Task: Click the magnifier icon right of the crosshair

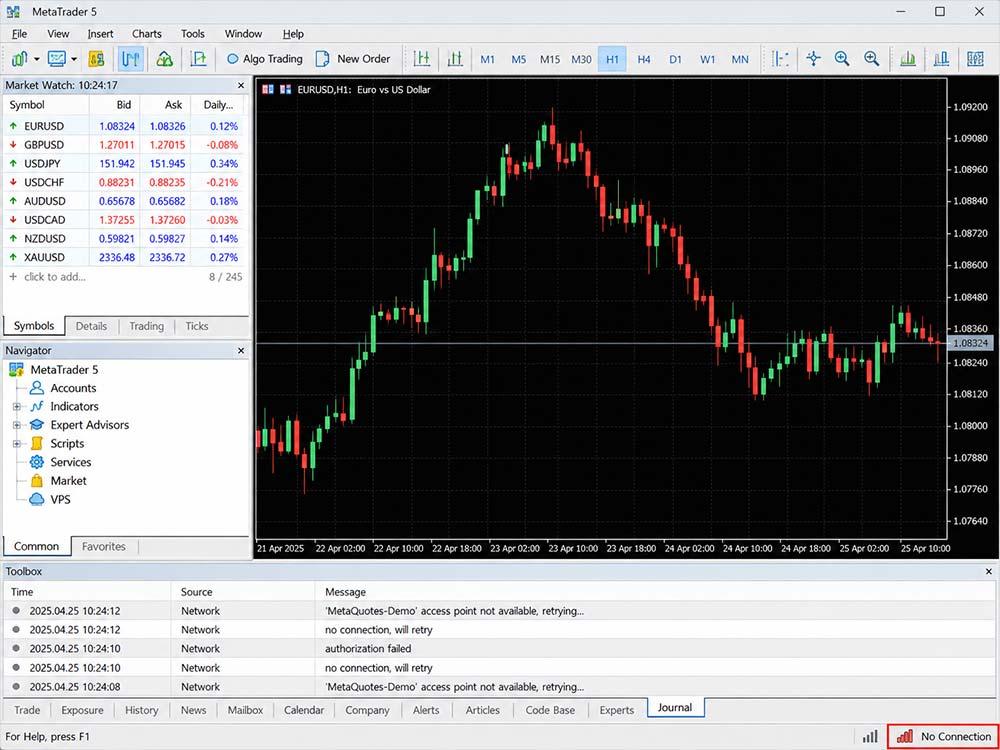Action: [x=842, y=59]
